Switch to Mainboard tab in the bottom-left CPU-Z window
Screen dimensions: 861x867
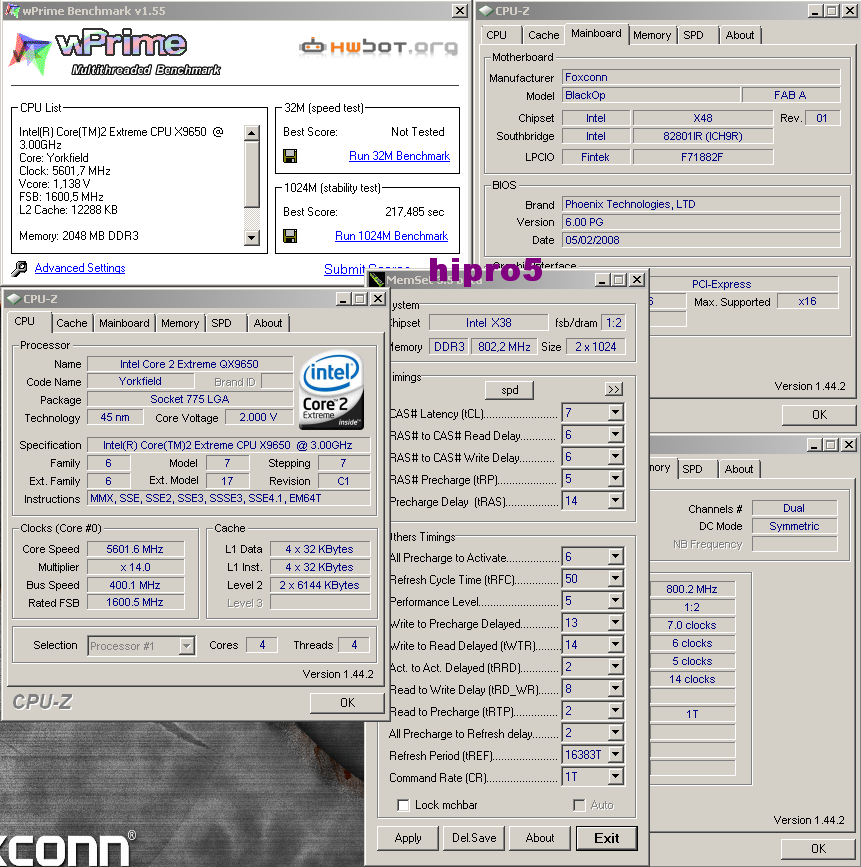click(124, 323)
